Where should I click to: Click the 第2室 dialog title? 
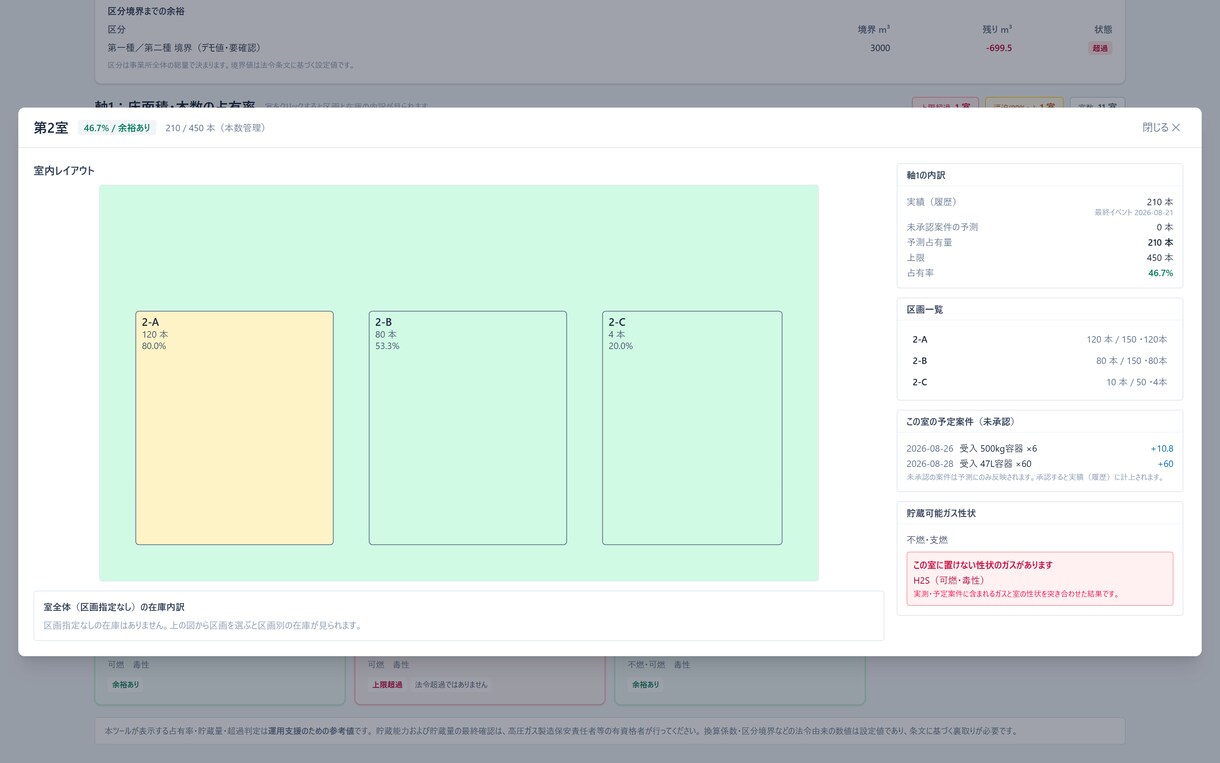pyautogui.click(x=51, y=128)
